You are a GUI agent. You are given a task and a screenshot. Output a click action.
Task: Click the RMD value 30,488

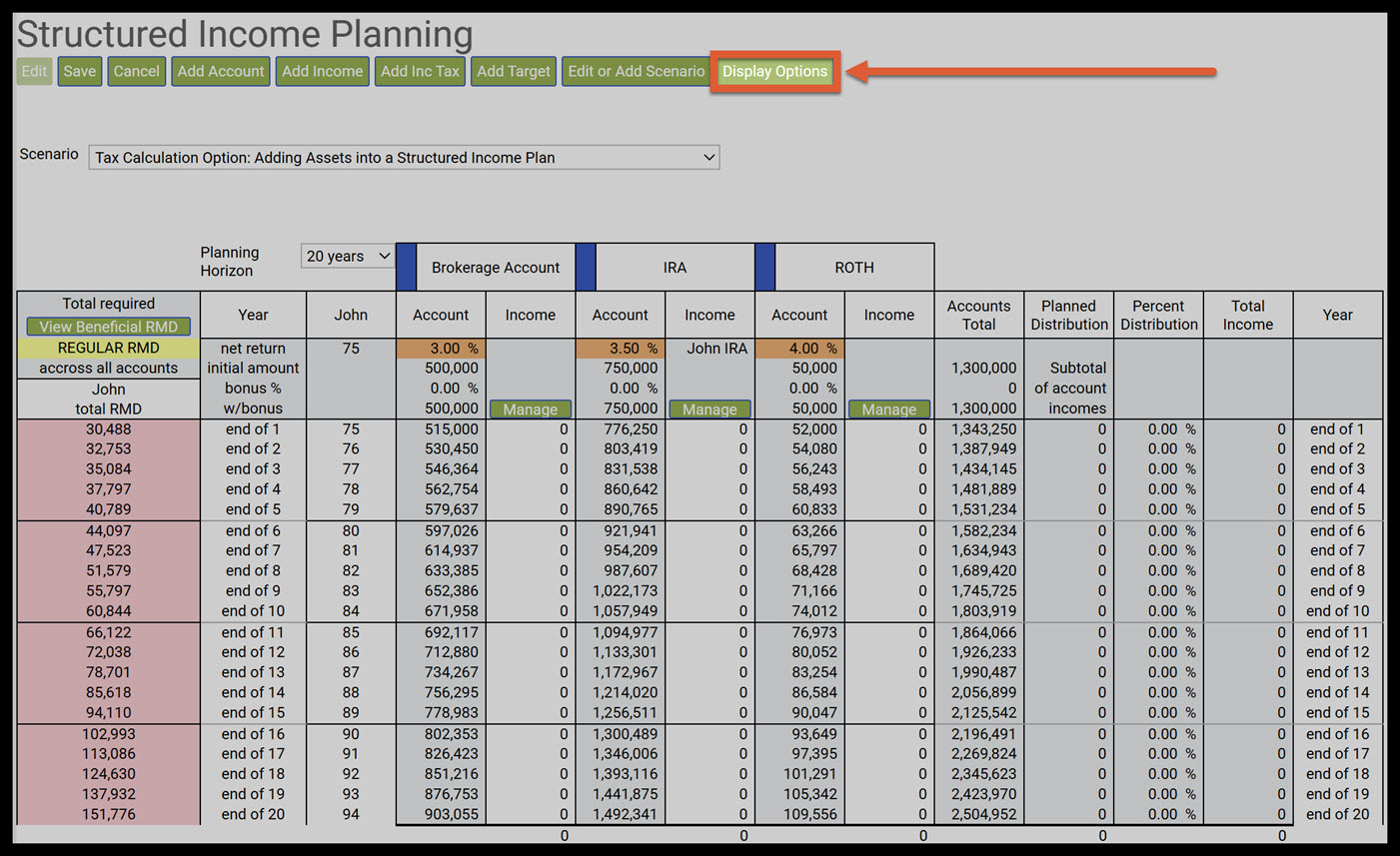(109, 429)
